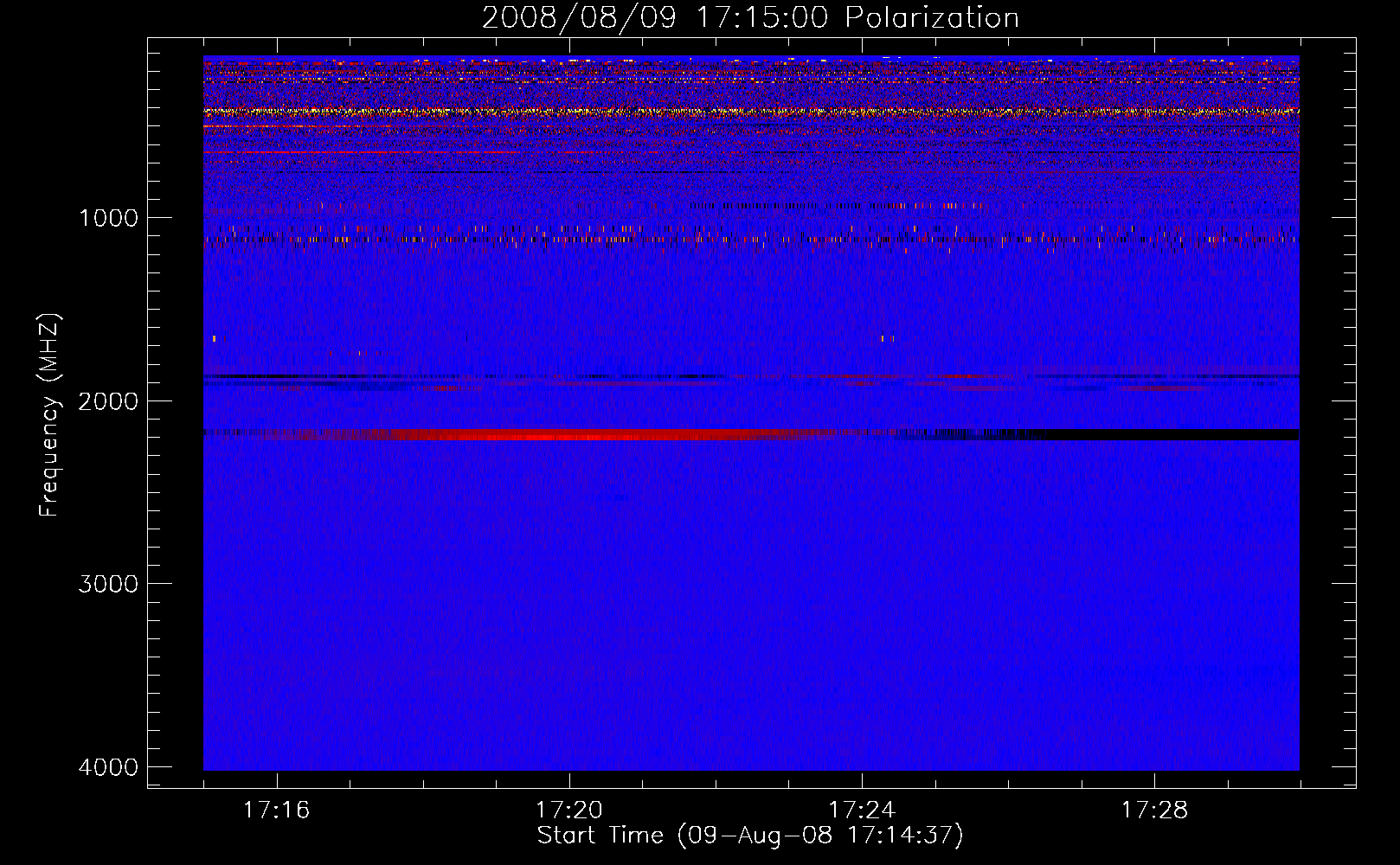Click the 3000 frequency tick label
This screenshot has width=1400, height=865.
108,584
